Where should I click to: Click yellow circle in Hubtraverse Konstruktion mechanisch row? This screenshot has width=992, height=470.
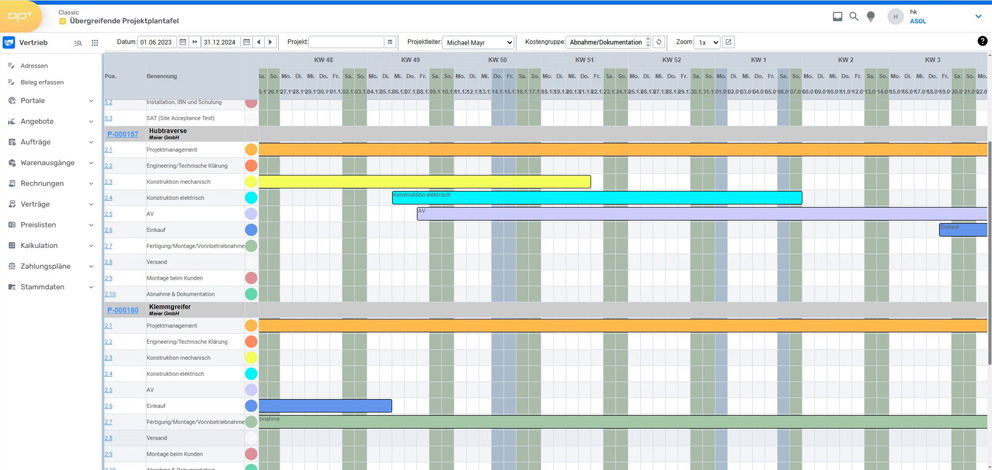[x=251, y=182]
